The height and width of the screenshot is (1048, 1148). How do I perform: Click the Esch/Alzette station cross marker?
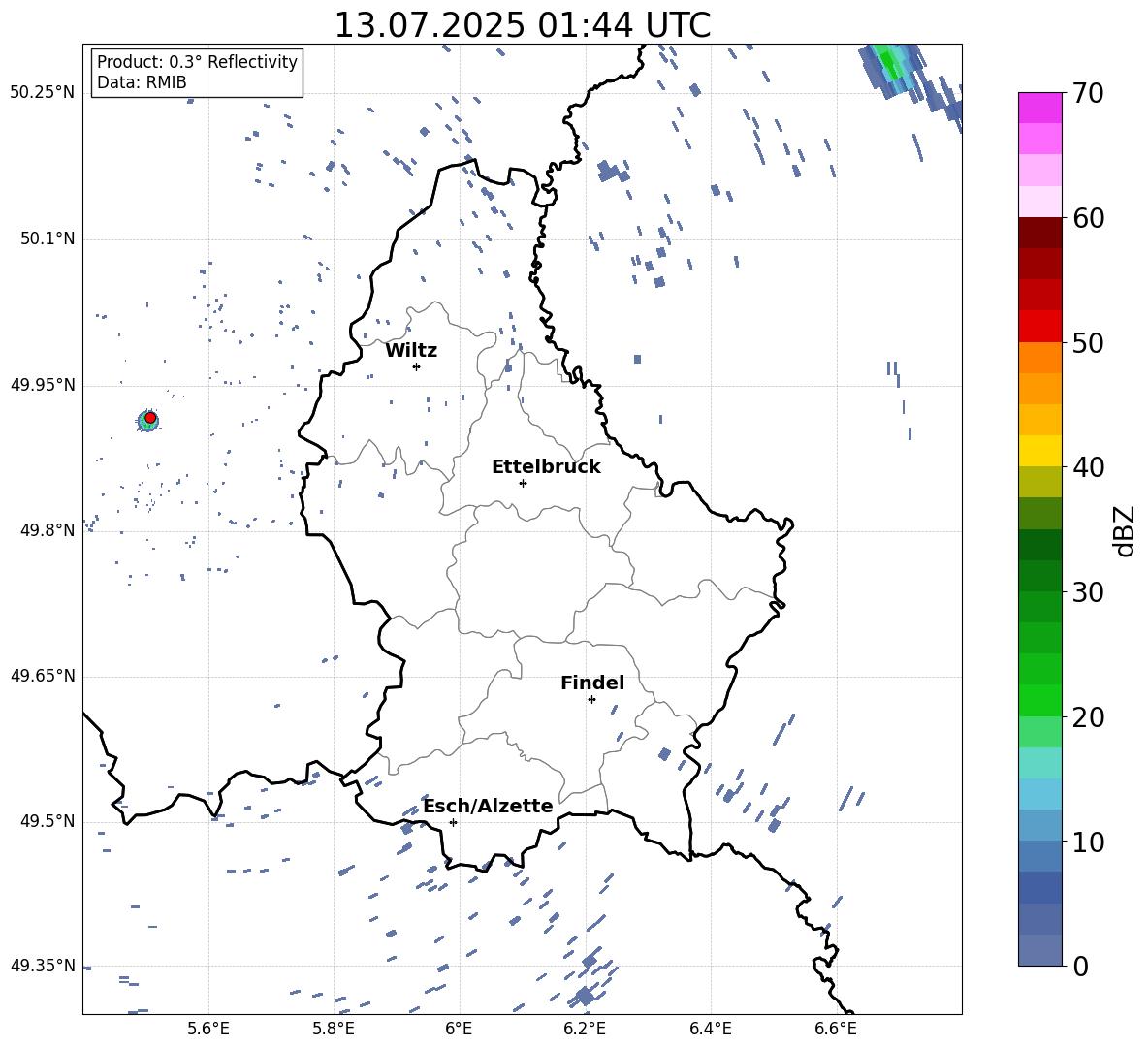pyautogui.click(x=453, y=822)
